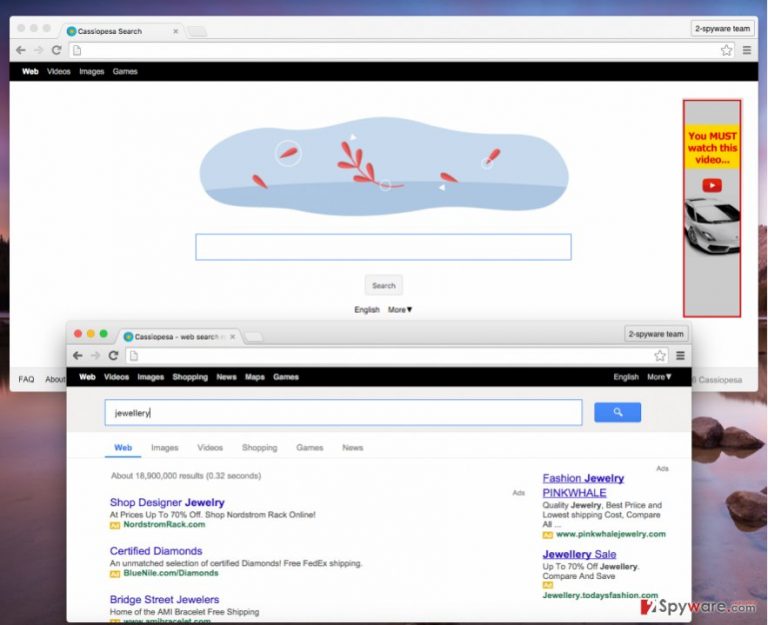Open Chrome menu in front results window
The height and width of the screenshot is (625, 768).
(x=680, y=356)
